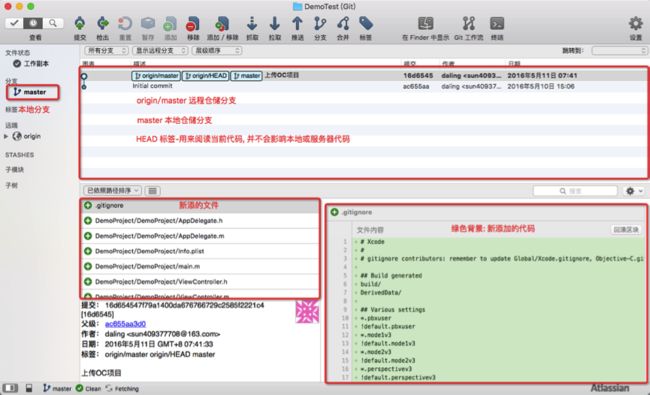Open the commit ordering dropdown next to 显示远程分支

[216, 51]
